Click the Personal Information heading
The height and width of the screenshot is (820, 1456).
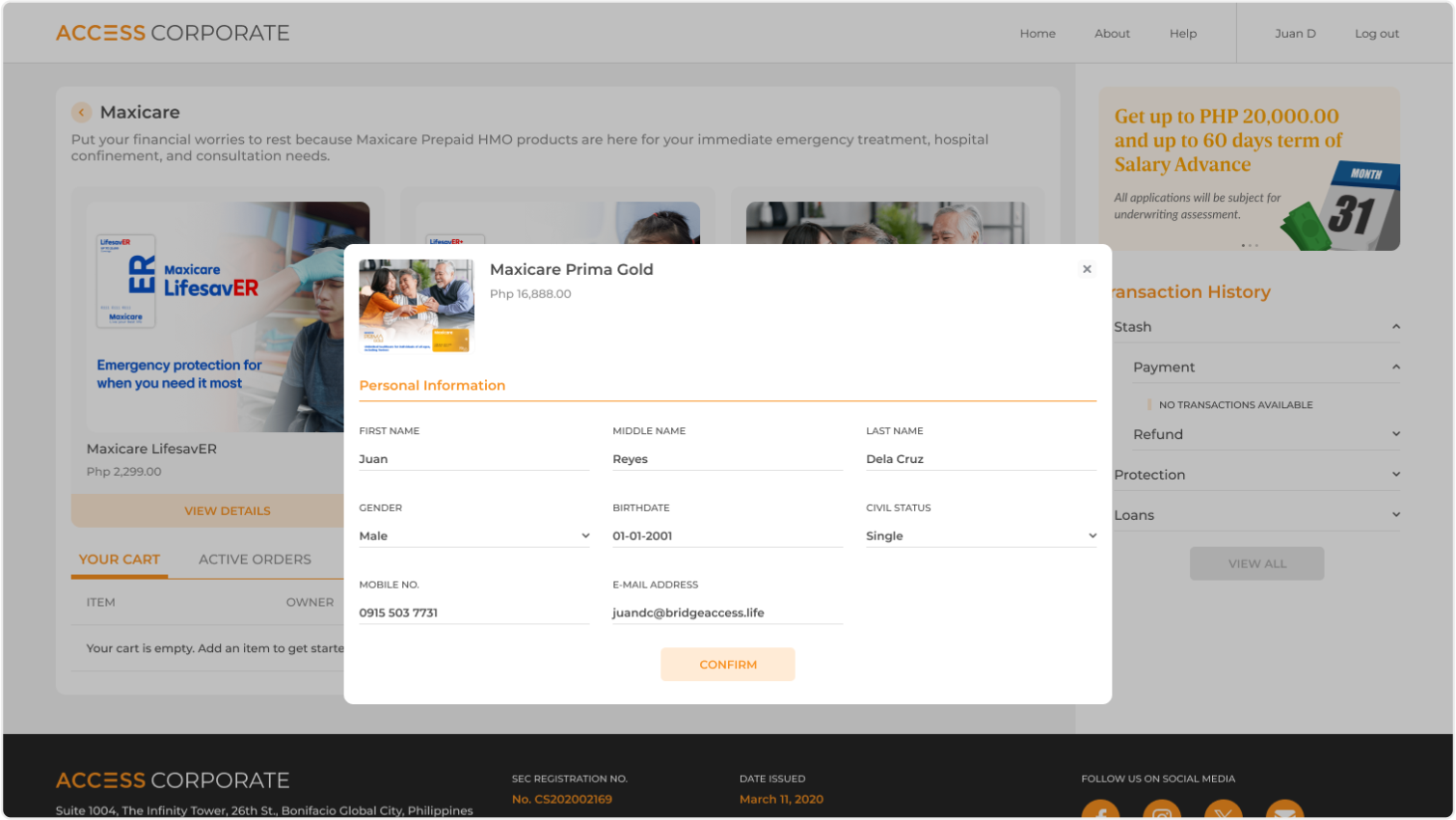click(432, 385)
